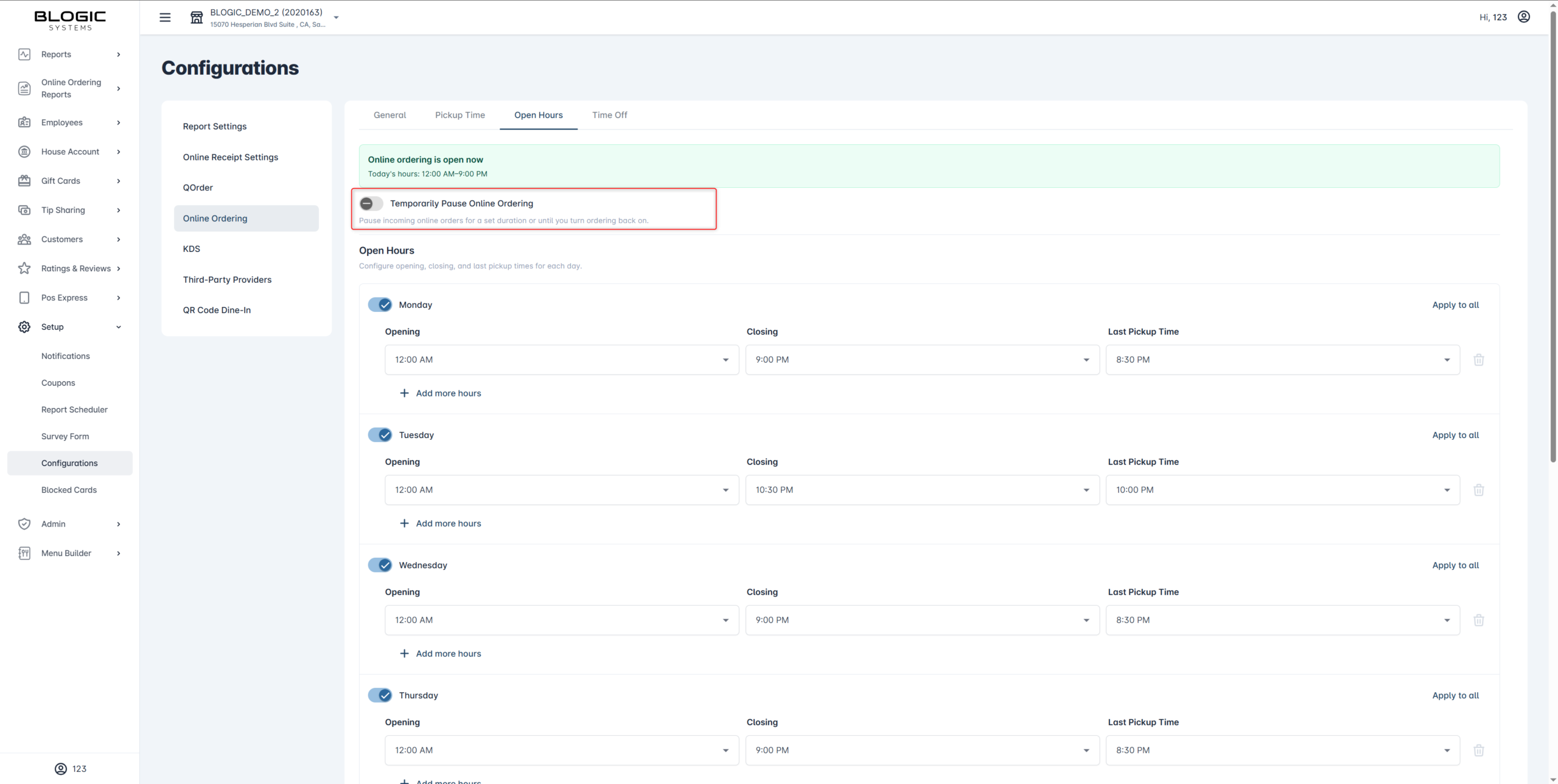Toggle the Thursday open hours switch
Image resolution: width=1558 pixels, height=784 pixels.
click(x=380, y=695)
